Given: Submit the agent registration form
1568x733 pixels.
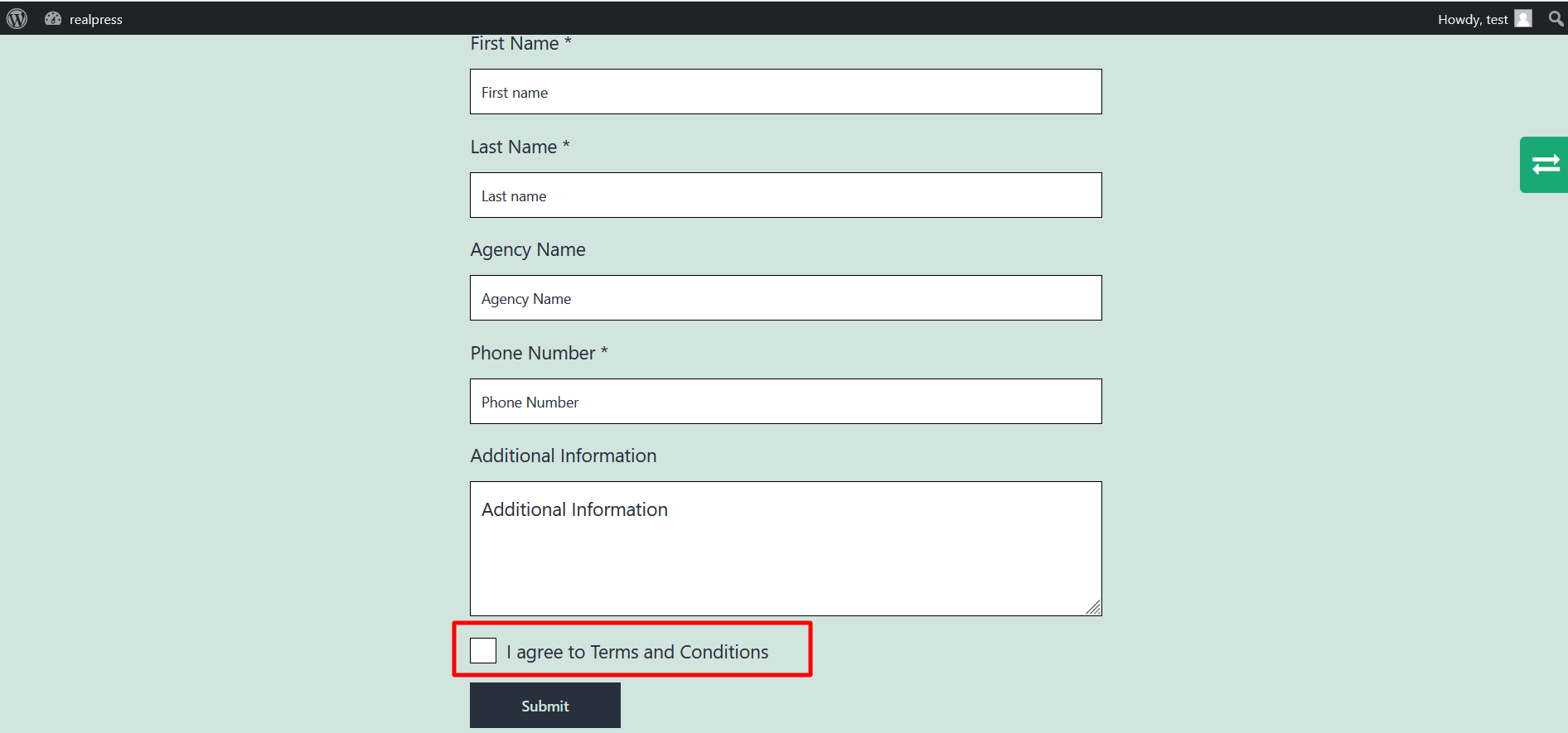Looking at the screenshot, I should tap(545, 706).
